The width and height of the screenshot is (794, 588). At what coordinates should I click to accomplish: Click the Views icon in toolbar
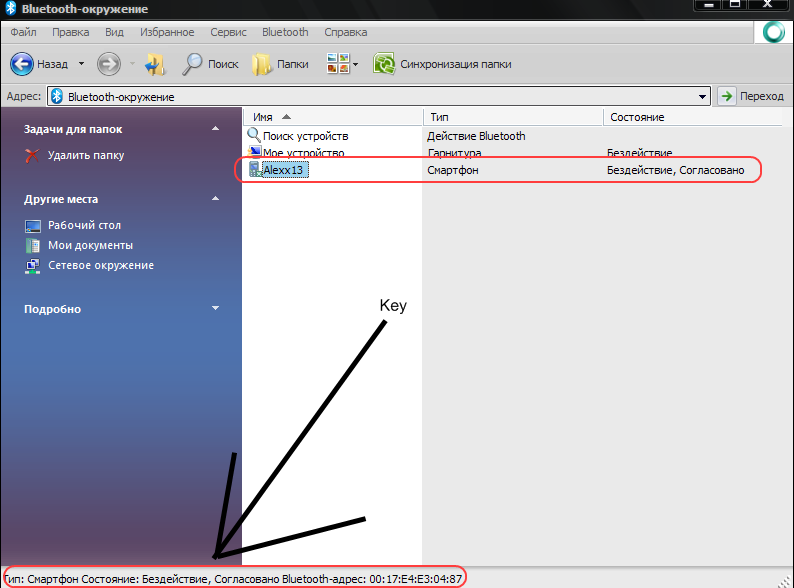(337, 64)
